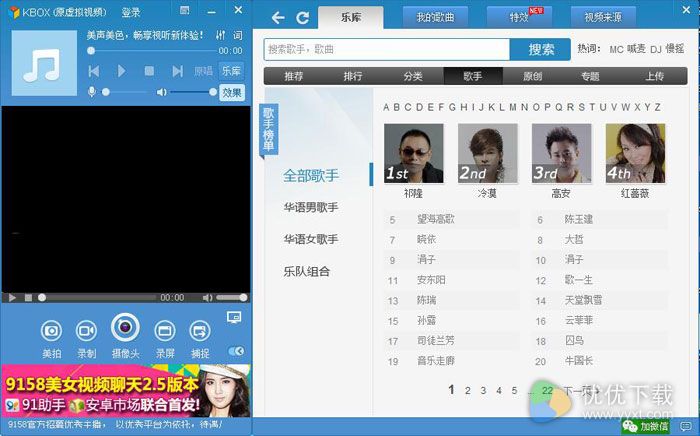Click the 加微信 WeChat button
The height and width of the screenshot is (436, 700).
(645, 426)
